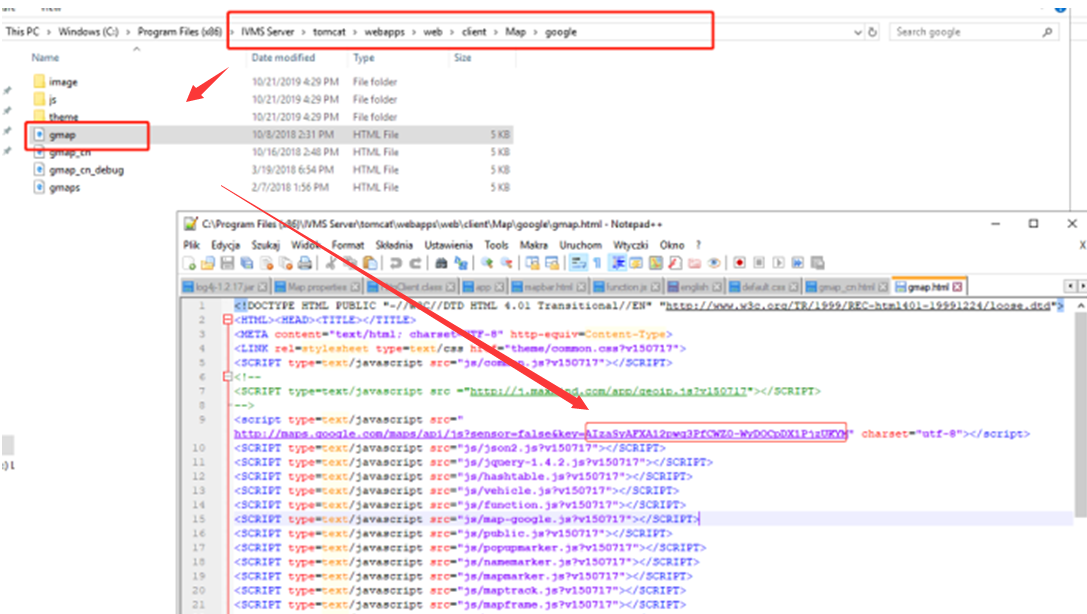Viewport: 1087px width, 614px height.
Task: Expand the chevron after This PC
Action: (x=49, y=32)
